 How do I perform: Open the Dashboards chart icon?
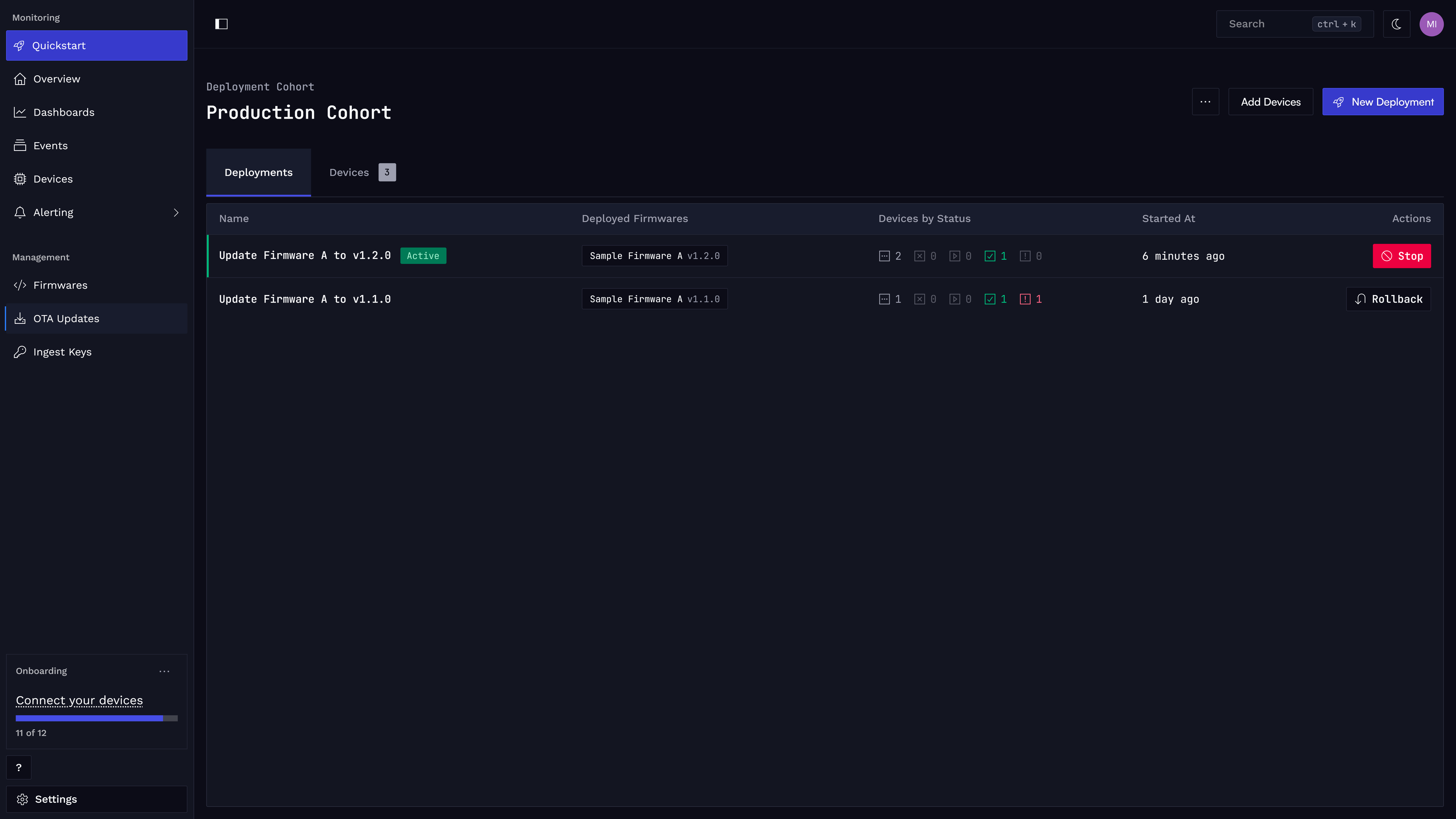[20, 112]
